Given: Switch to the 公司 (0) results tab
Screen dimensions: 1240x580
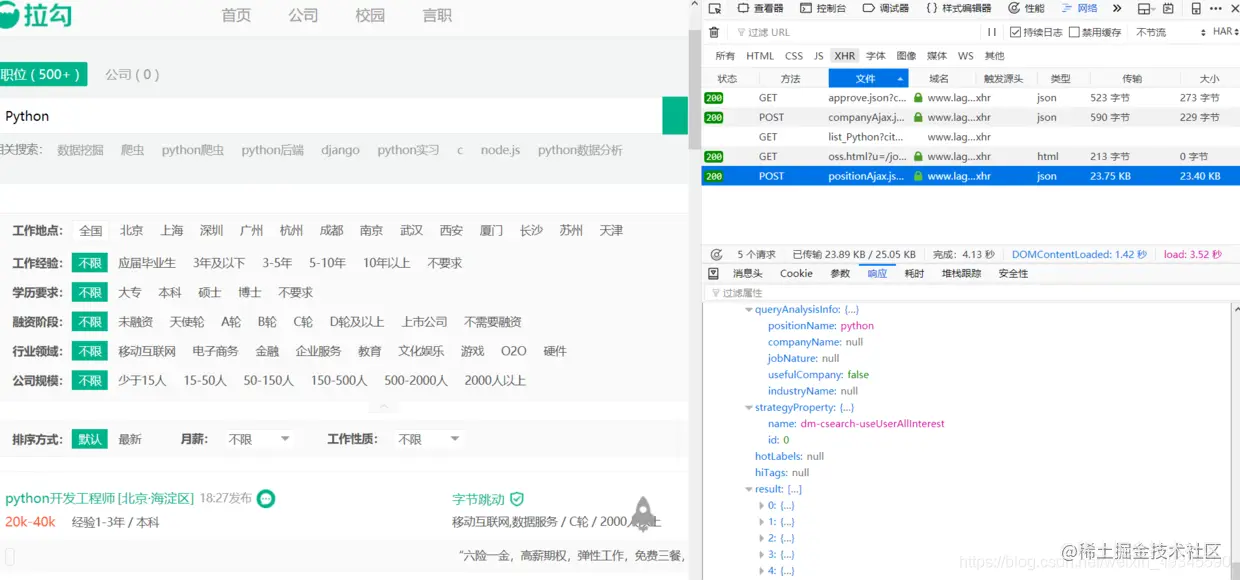Looking at the screenshot, I should [132, 74].
